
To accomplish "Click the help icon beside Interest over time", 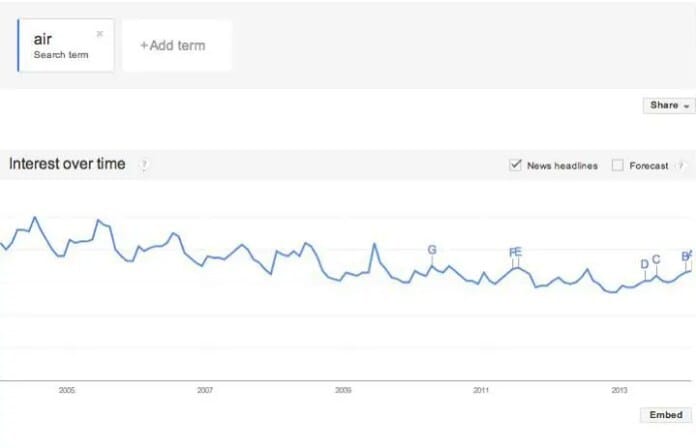I will pyautogui.click(x=143, y=165).
